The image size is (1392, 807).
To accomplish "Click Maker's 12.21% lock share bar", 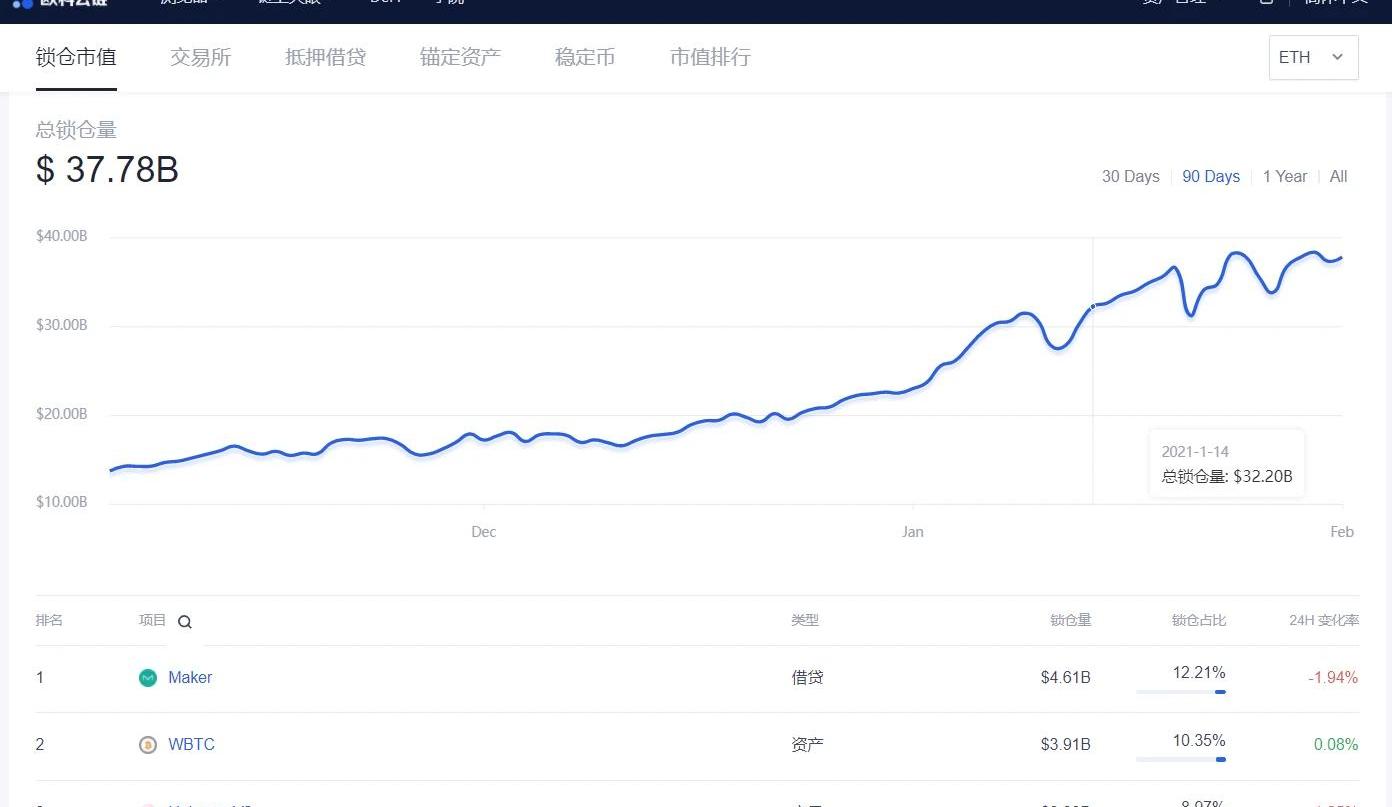I will click(x=1181, y=691).
